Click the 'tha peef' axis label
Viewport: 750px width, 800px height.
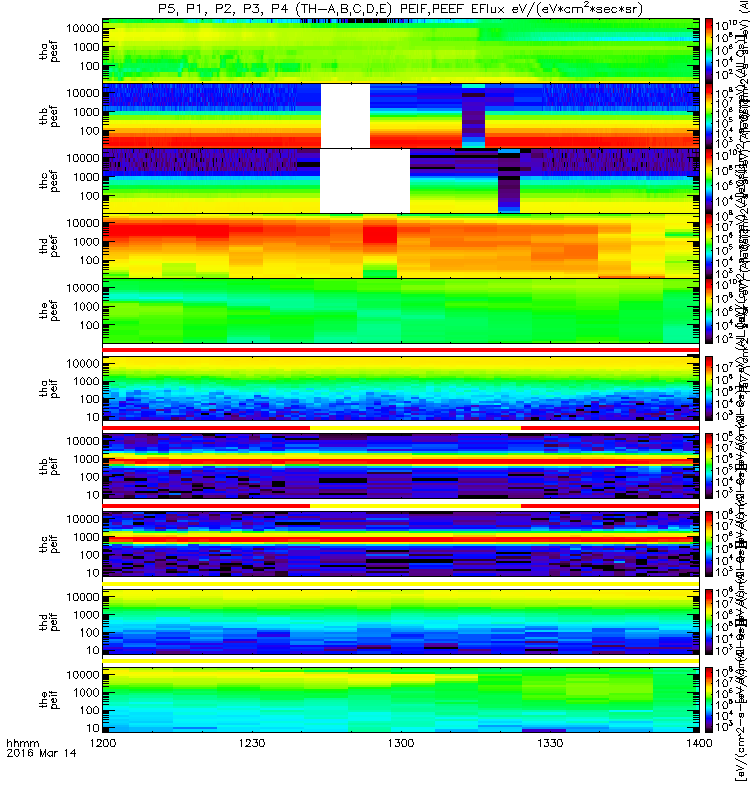coord(49,52)
